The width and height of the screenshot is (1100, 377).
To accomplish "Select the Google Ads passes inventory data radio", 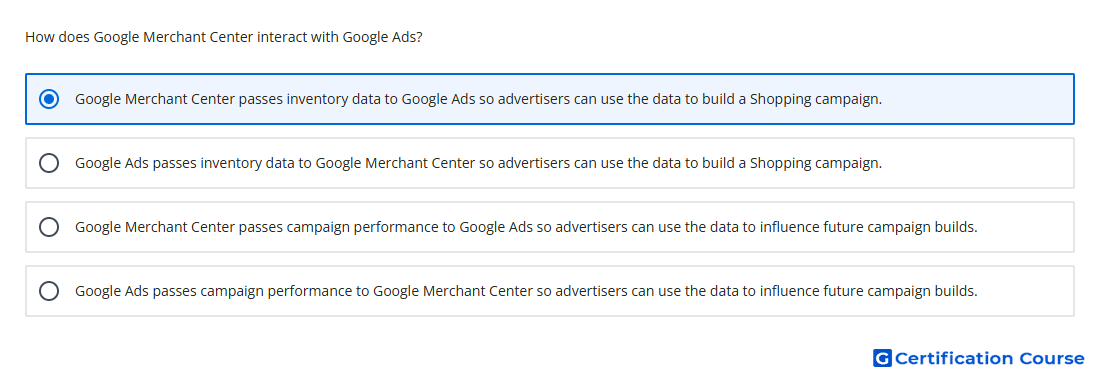I will (49, 163).
